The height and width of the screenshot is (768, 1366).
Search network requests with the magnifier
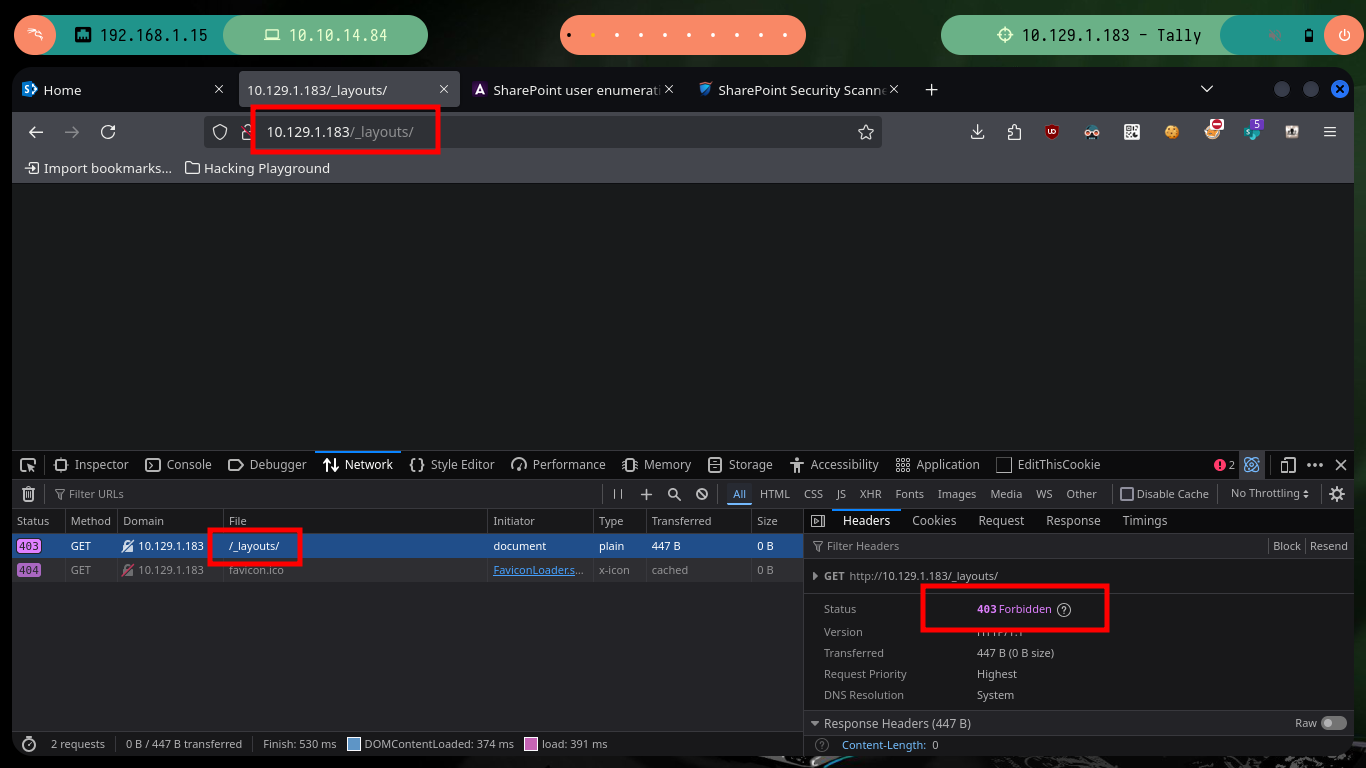point(674,494)
